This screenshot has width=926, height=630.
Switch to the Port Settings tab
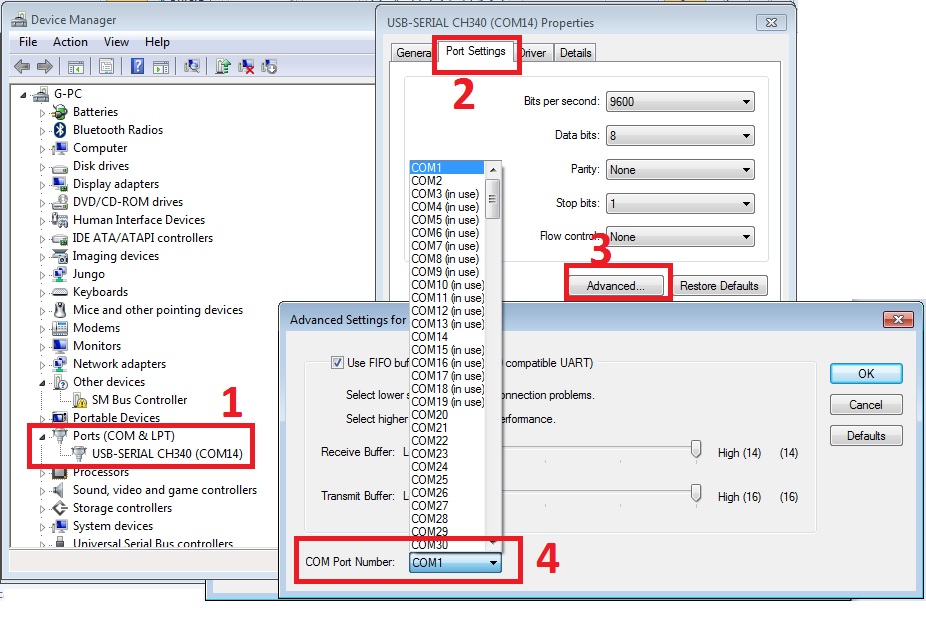[476, 52]
